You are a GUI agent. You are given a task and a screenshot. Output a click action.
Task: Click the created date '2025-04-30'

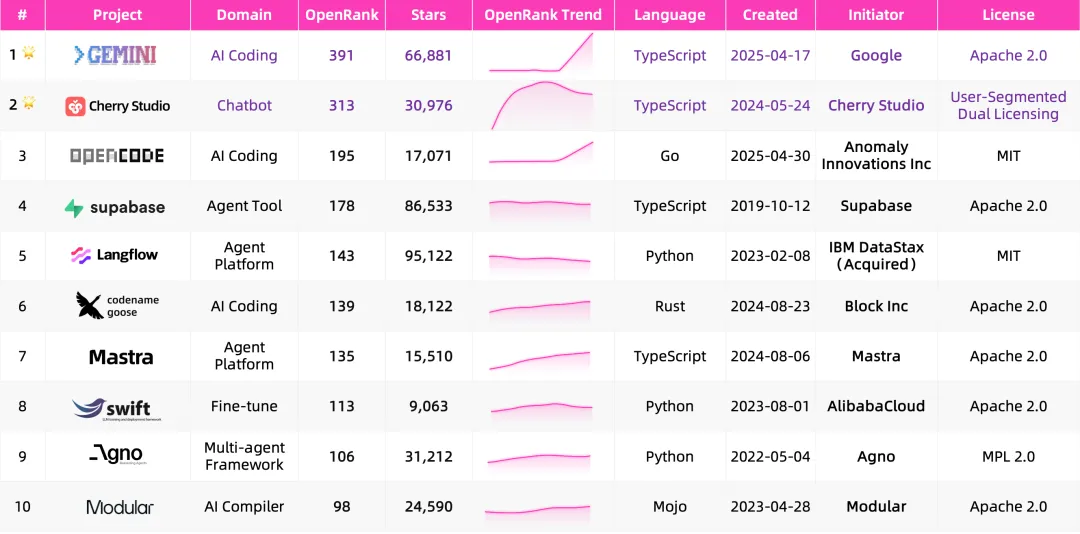[770, 156]
